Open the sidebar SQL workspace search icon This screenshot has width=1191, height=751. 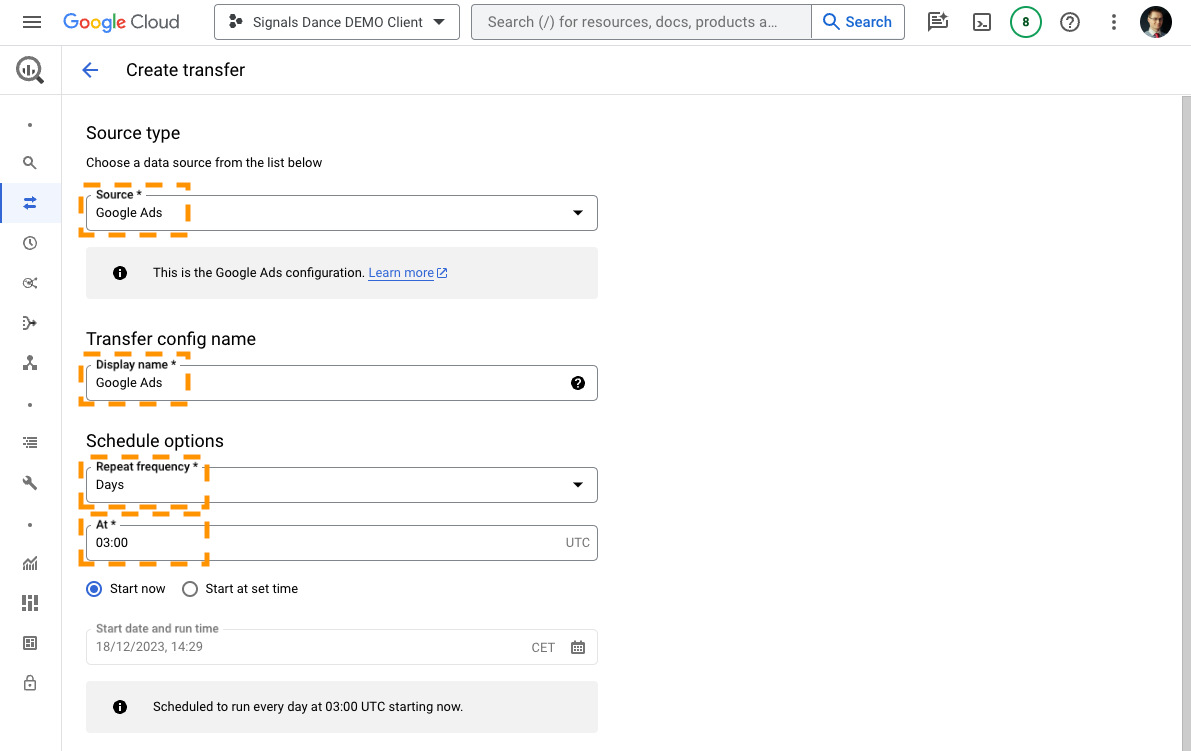click(30, 163)
